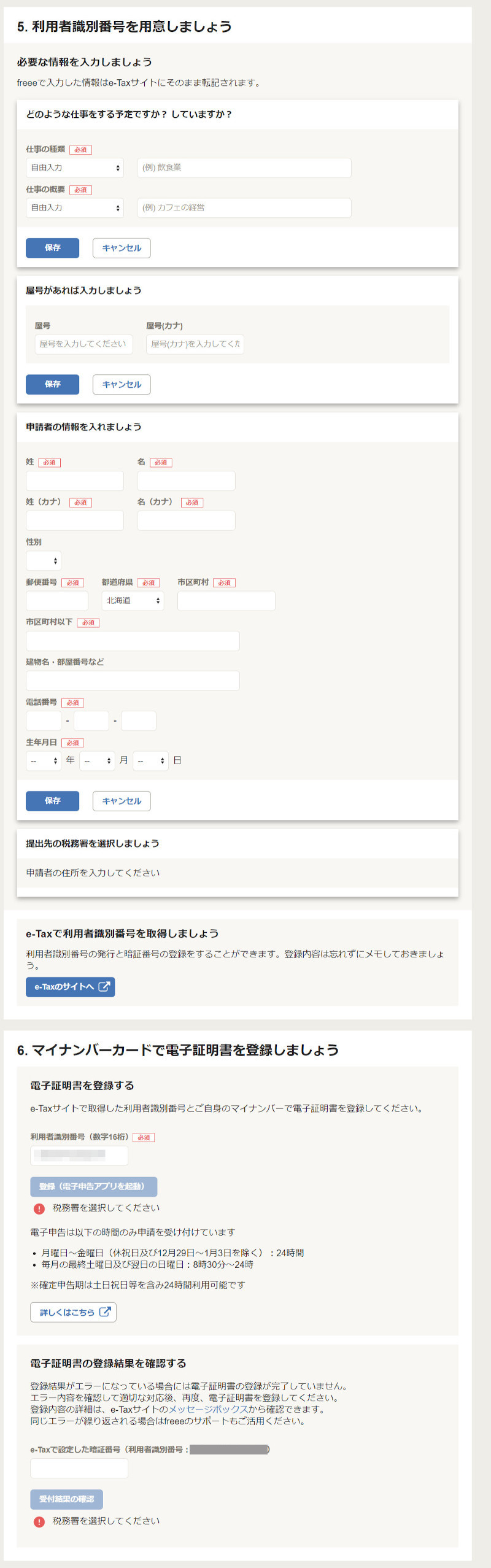
Task: Click the 仕事の種類 text field
Action: point(244,168)
